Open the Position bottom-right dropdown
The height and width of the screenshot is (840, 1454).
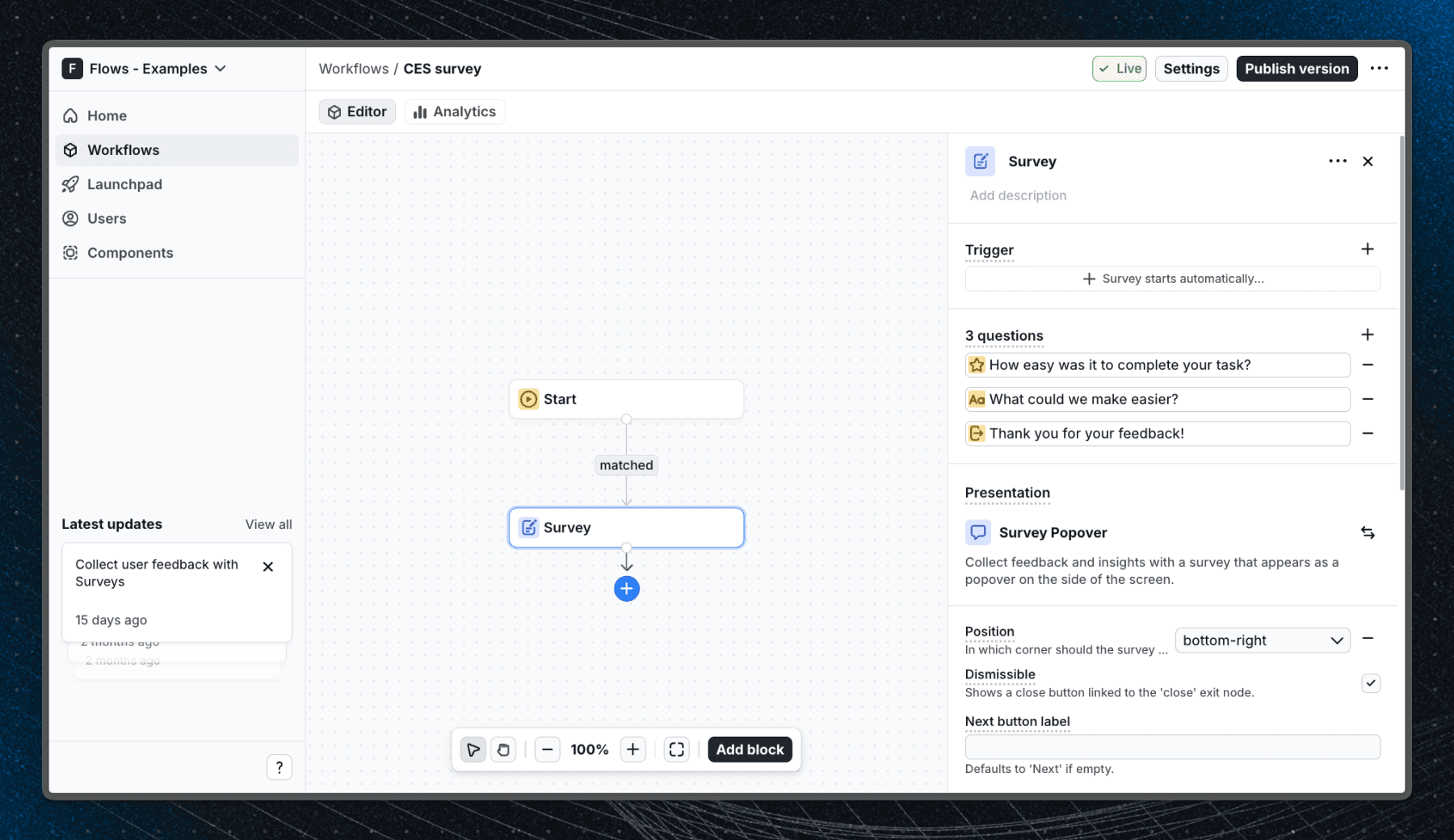1262,640
